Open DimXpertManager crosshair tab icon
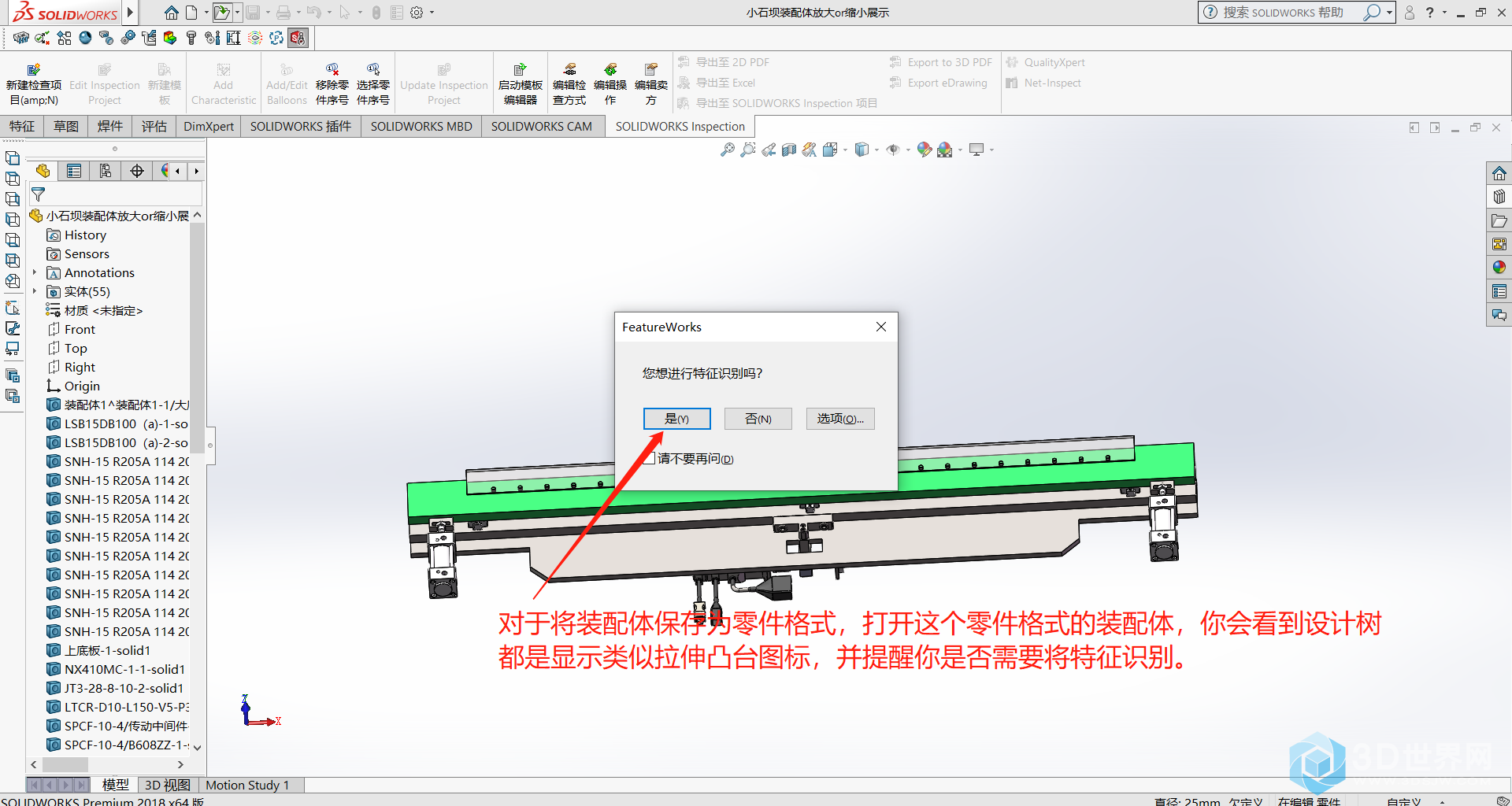 (137, 171)
